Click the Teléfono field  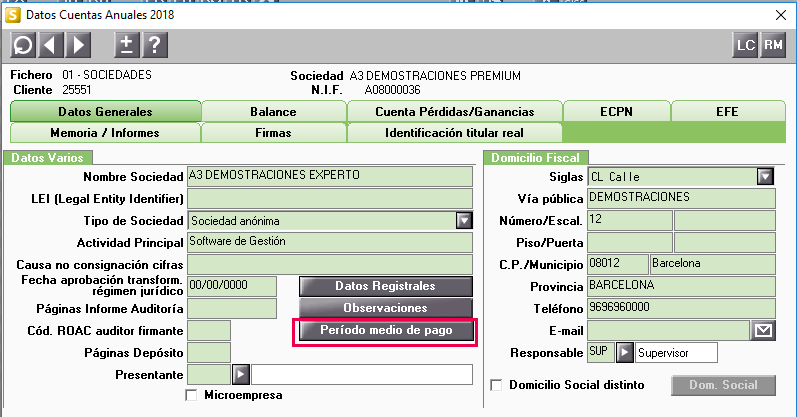(681, 309)
